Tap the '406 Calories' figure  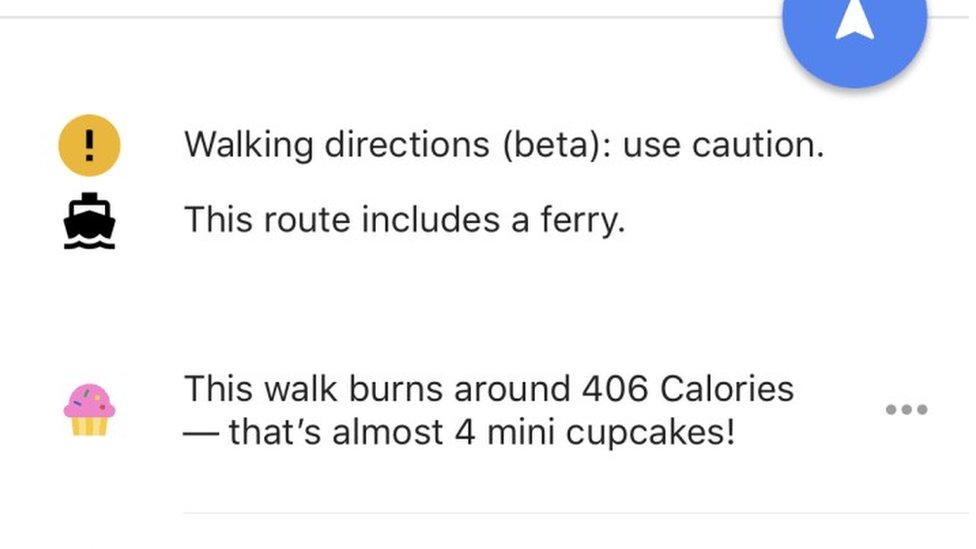[688, 389]
